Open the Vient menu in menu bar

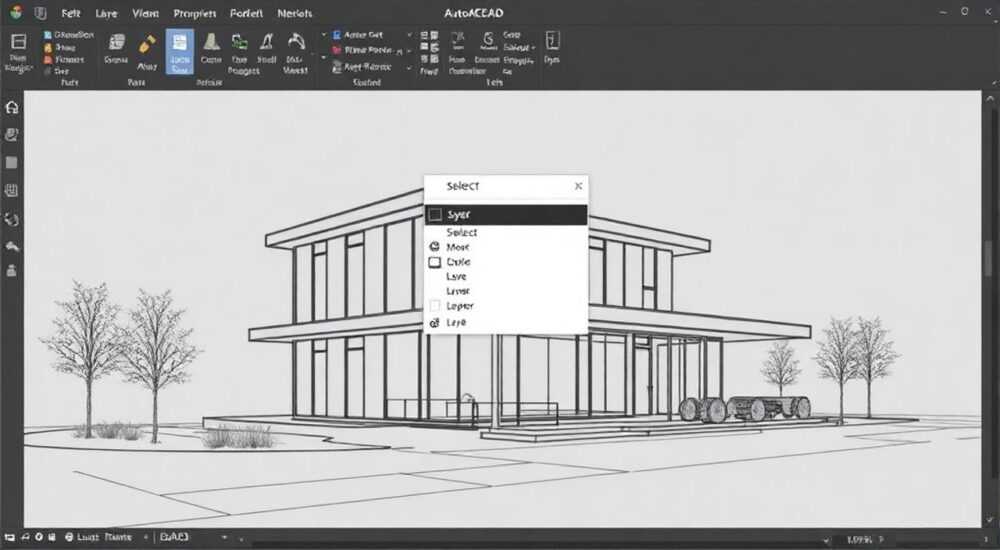click(x=145, y=13)
